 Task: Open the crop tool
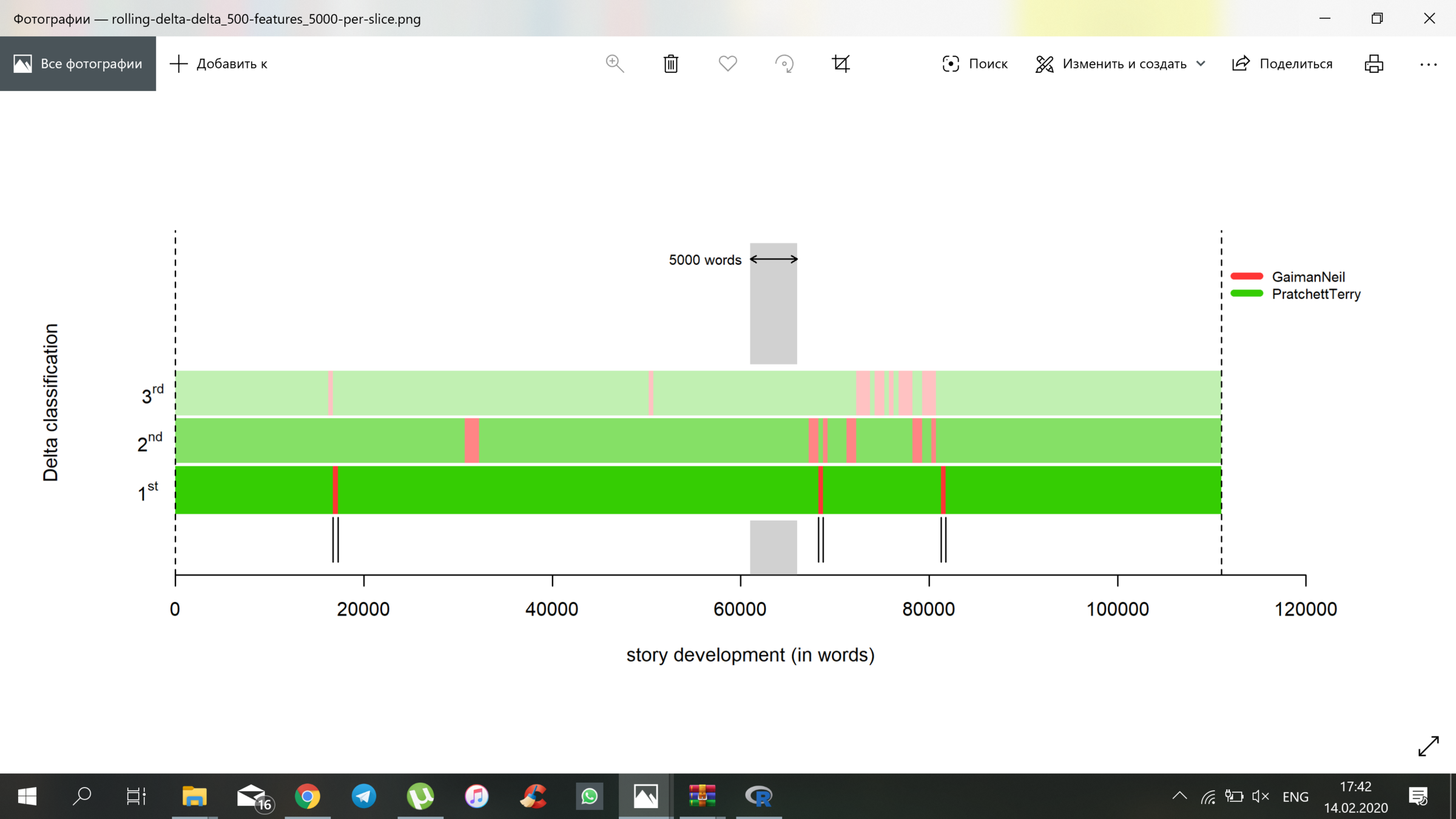[840, 64]
